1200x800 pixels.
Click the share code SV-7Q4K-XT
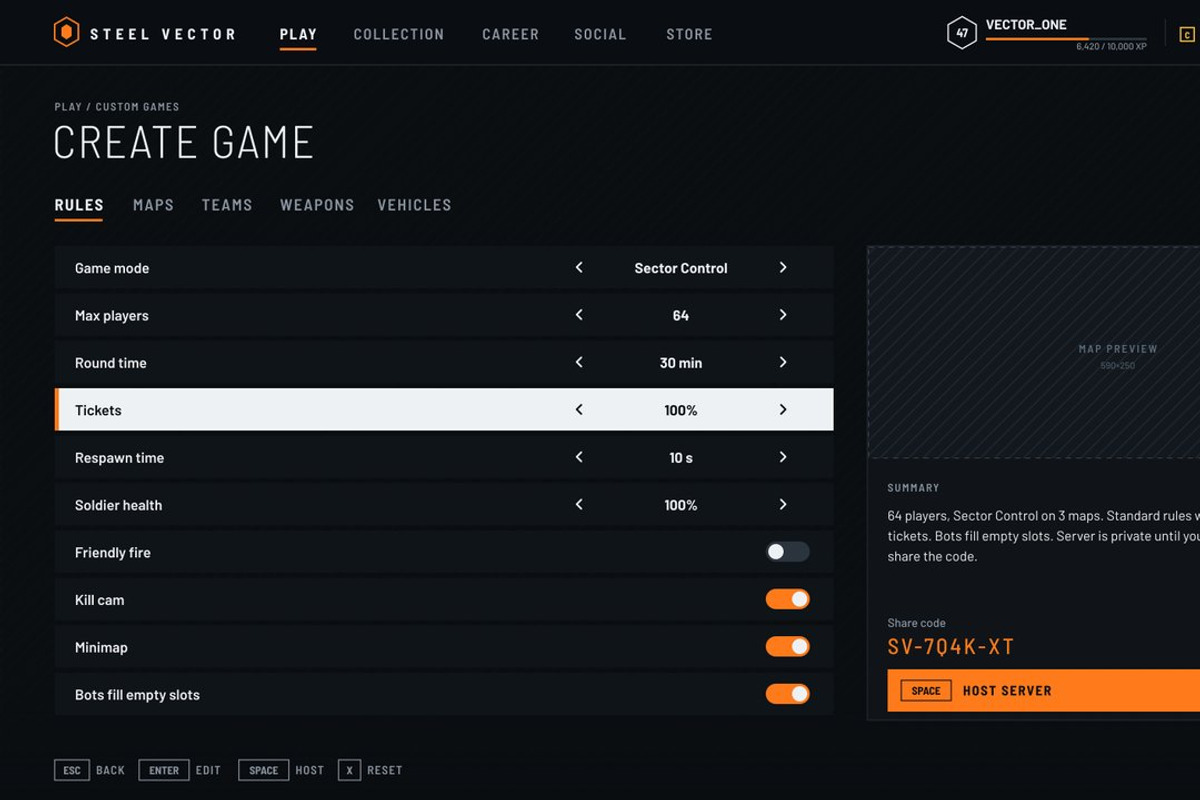951,647
